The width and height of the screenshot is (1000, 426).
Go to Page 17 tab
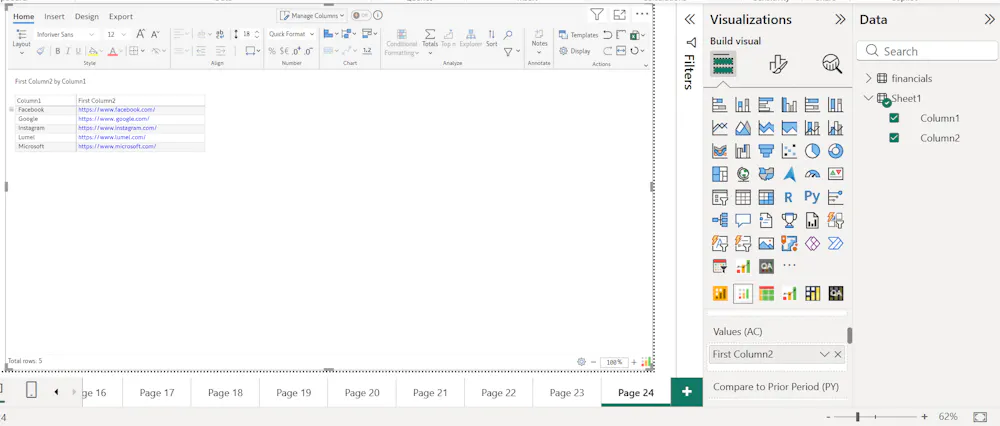157,393
